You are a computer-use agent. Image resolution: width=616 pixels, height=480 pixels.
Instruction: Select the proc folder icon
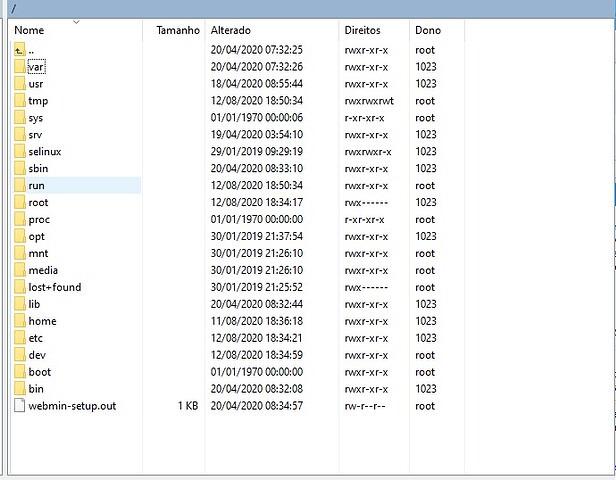(x=19, y=219)
